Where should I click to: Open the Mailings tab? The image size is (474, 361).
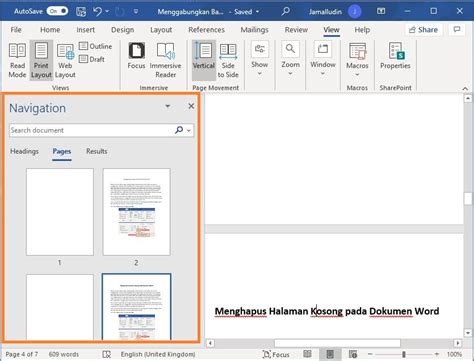254,30
